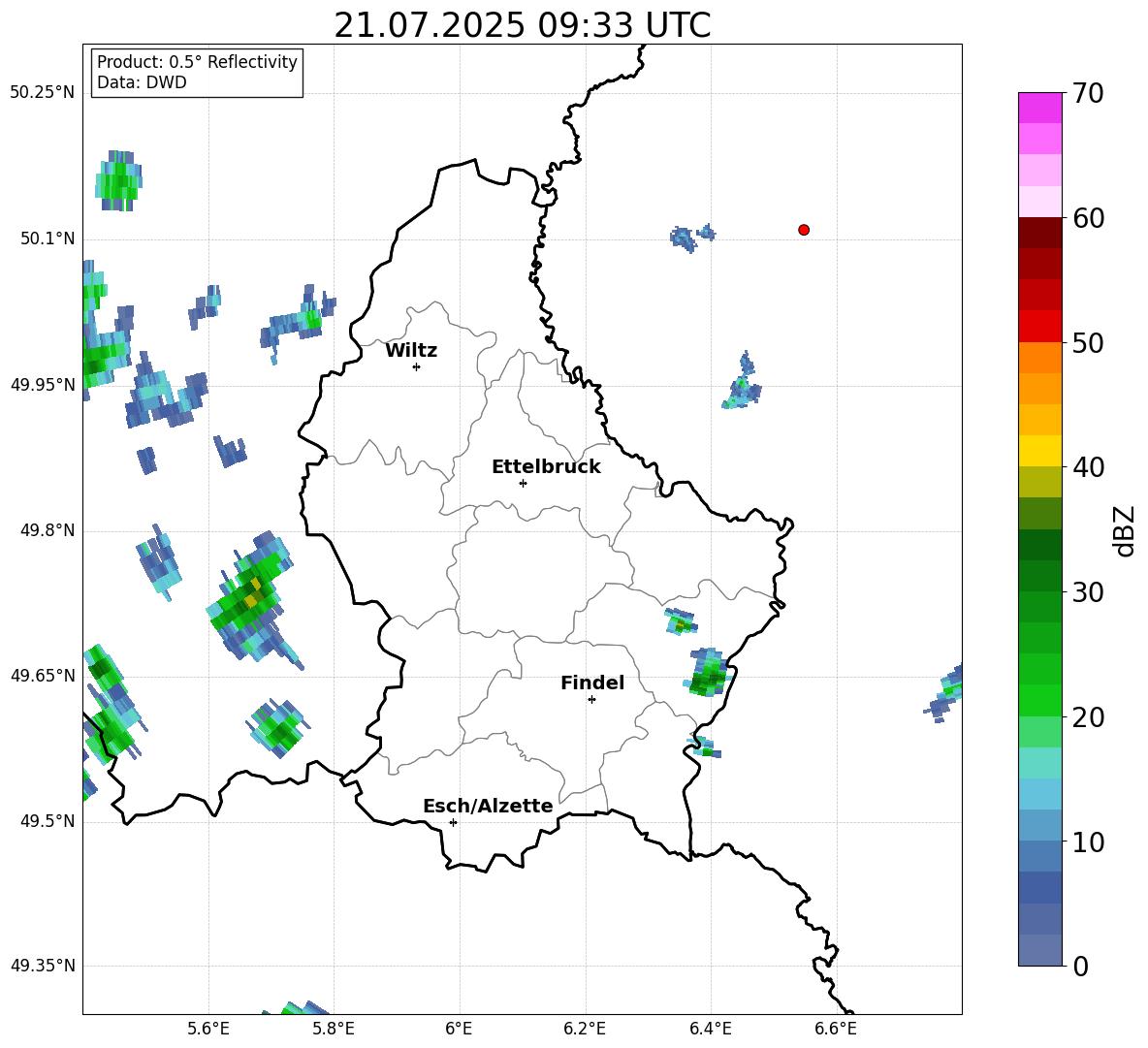Click the dark maroon colorbar segment below 60
The width and height of the screenshot is (1148, 1048).
(1039, 233)
